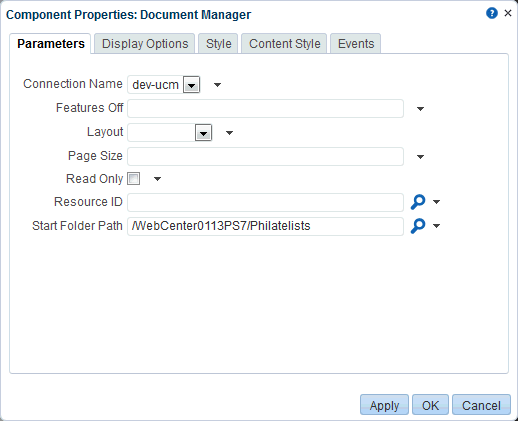Expand the arrow menu beside Page Size

point(420,157)
